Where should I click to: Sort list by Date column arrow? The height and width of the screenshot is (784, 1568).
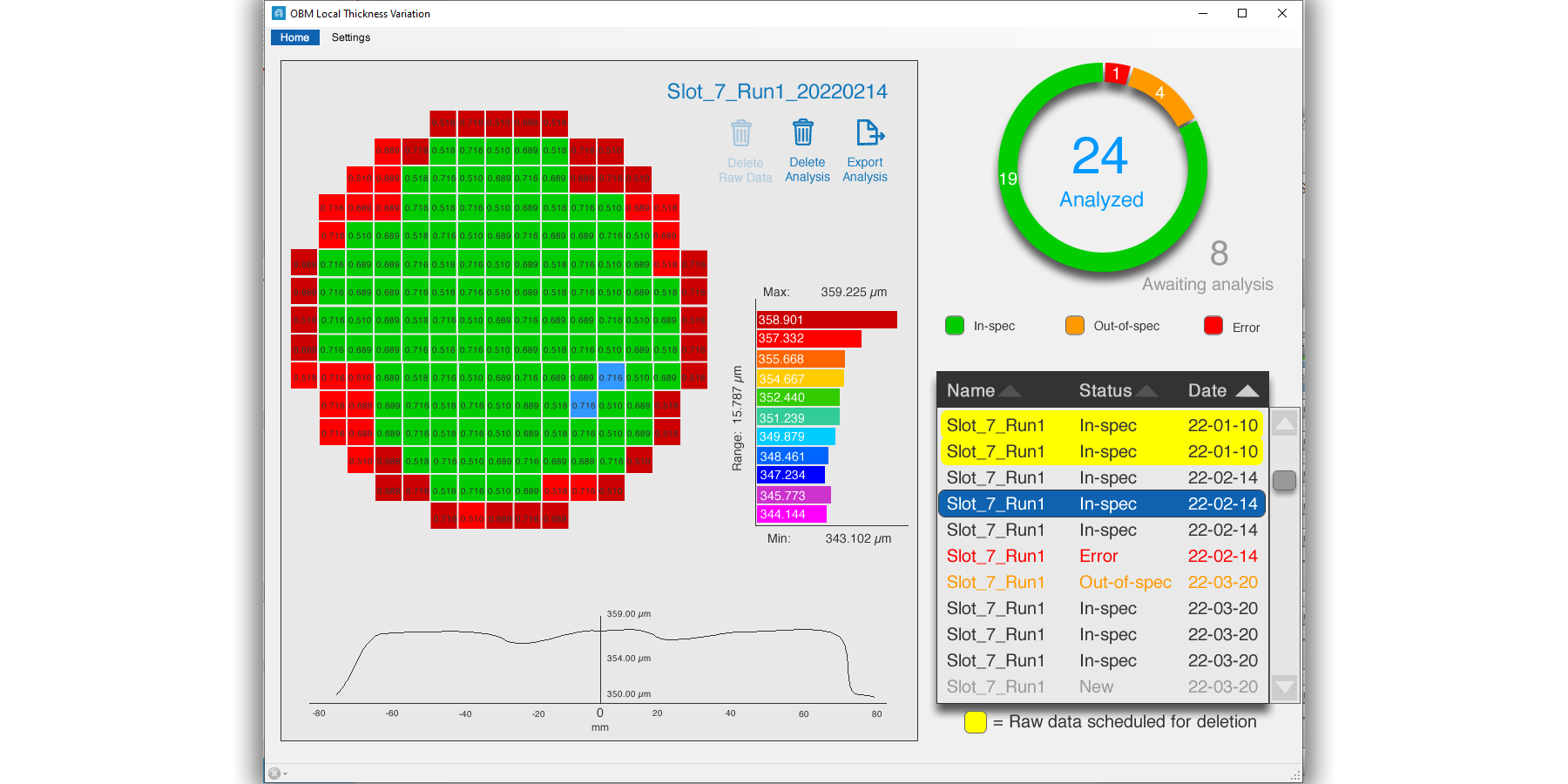[x=1247, y=391]
